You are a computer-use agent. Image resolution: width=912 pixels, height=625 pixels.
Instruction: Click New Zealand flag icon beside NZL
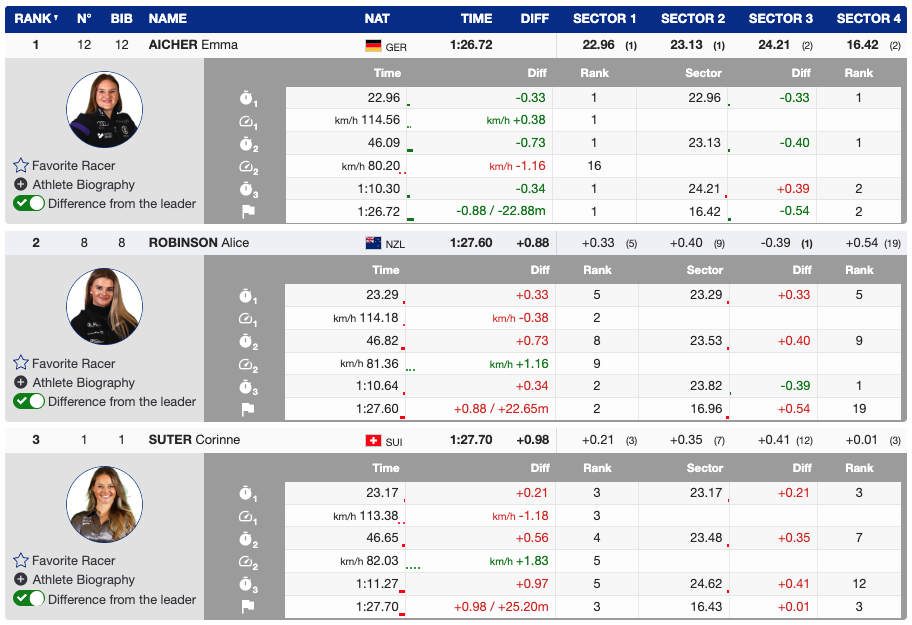pyautogui.click(x=373, y=243)
